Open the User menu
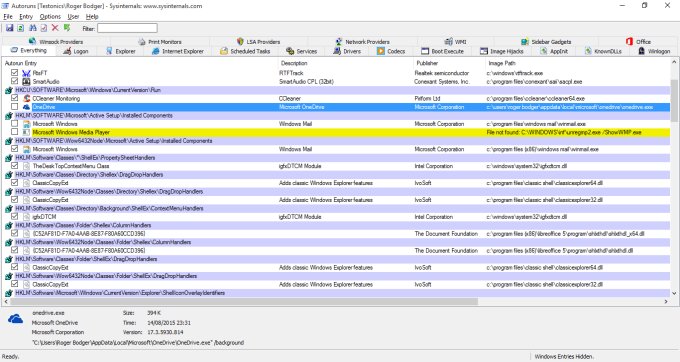This screenshot has width=680, height=362. click(73, 16)
